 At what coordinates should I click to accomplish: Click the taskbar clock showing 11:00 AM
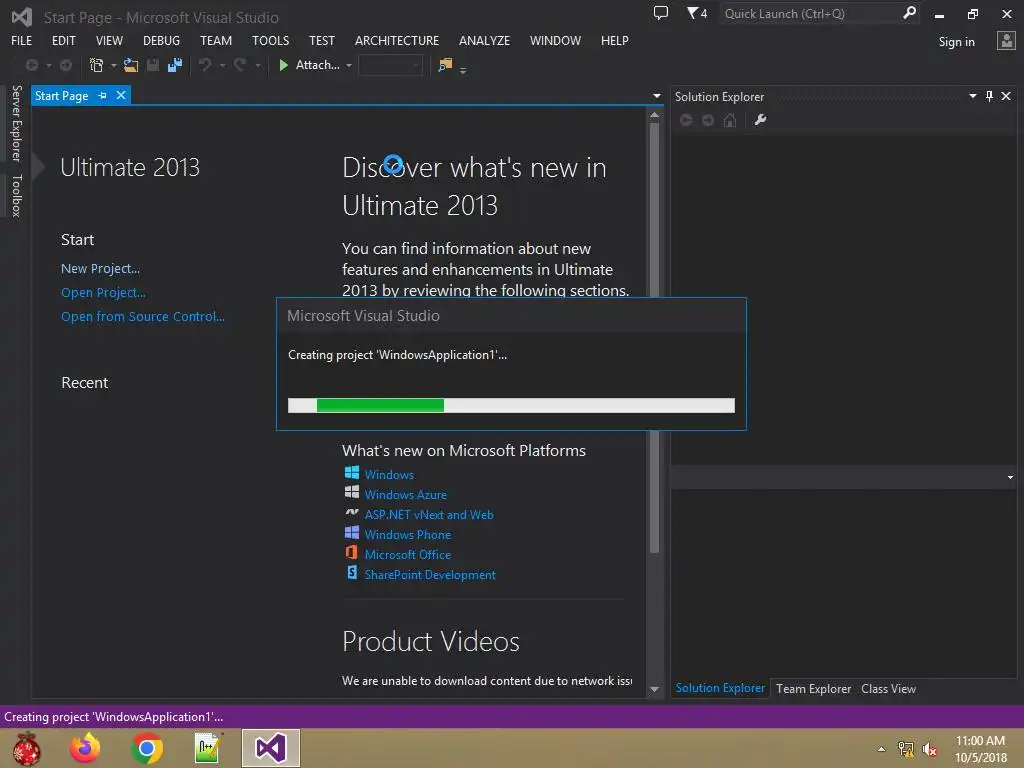click(980, 749)
